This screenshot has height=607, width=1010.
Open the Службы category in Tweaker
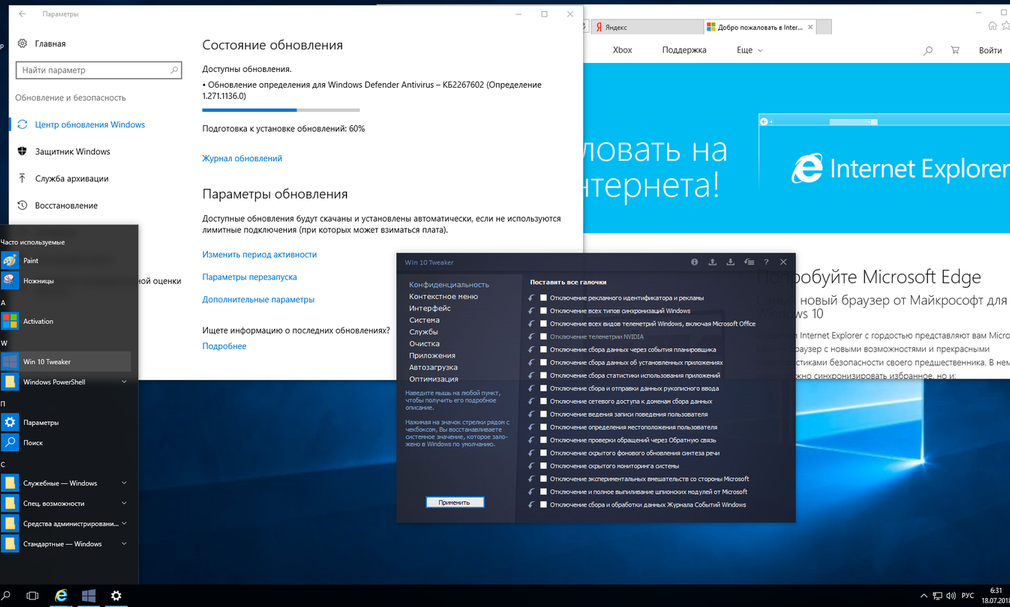coord(423,332)
